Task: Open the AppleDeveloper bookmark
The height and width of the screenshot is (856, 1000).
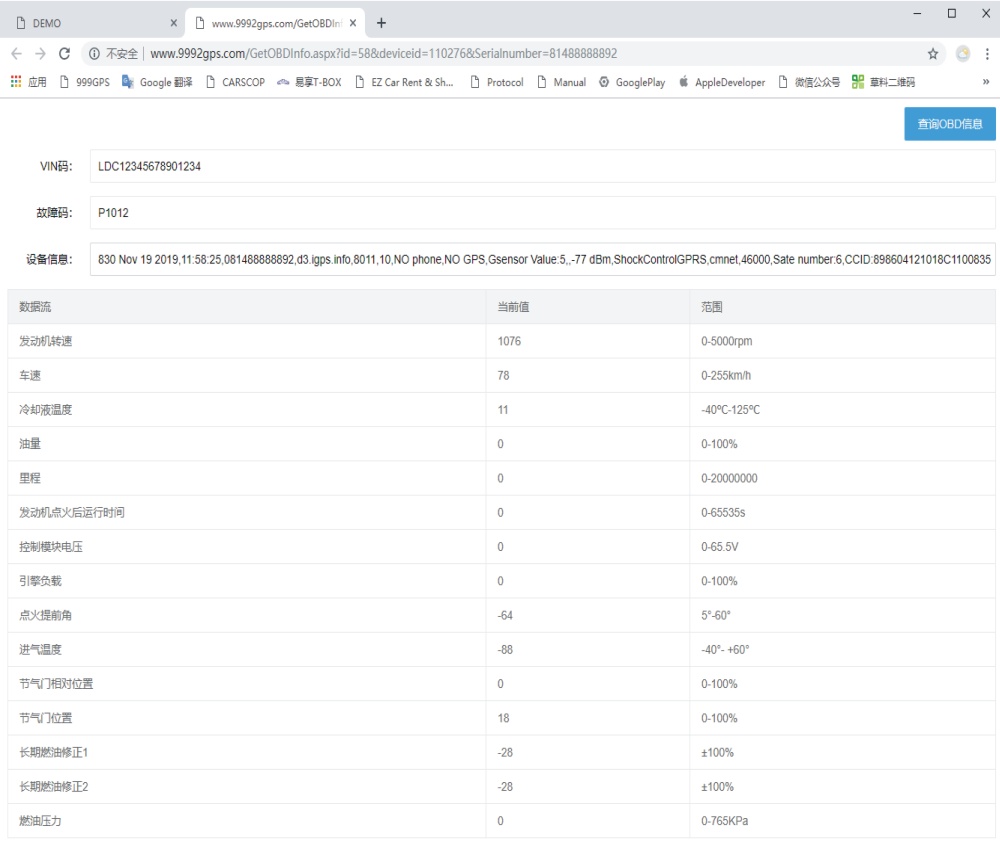Action: [x=722, y=82]
